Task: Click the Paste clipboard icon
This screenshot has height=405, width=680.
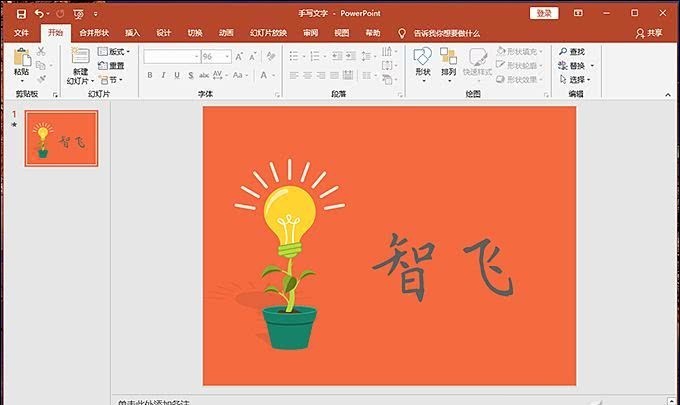Action: click(x=22, y=57)
